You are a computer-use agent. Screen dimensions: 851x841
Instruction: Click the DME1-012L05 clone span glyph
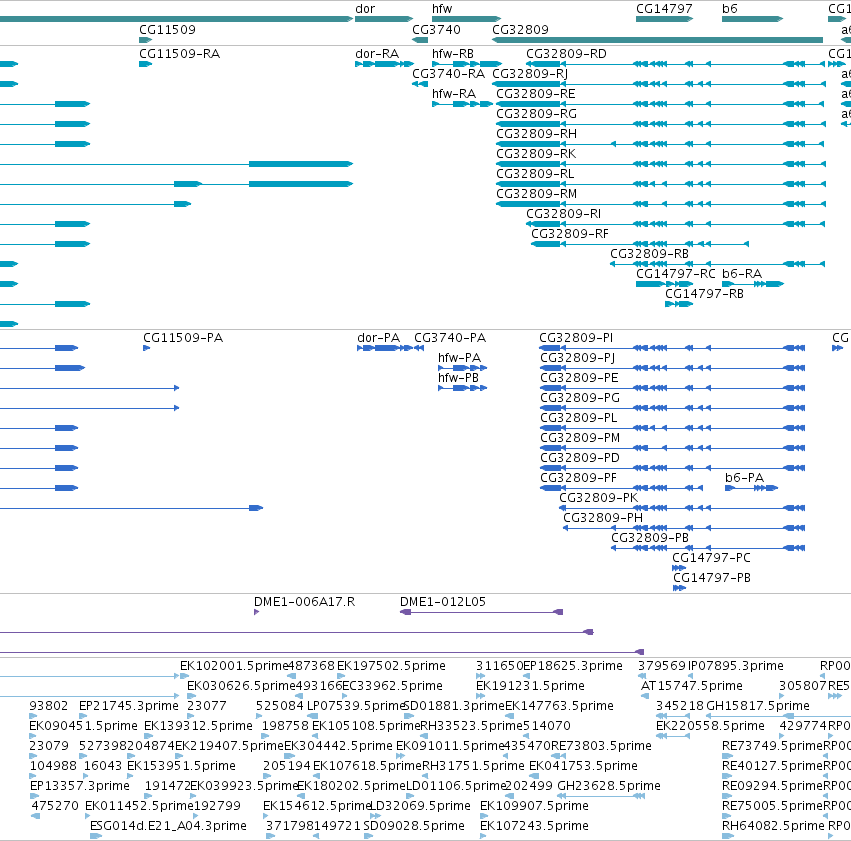click(x=481, y=612)
